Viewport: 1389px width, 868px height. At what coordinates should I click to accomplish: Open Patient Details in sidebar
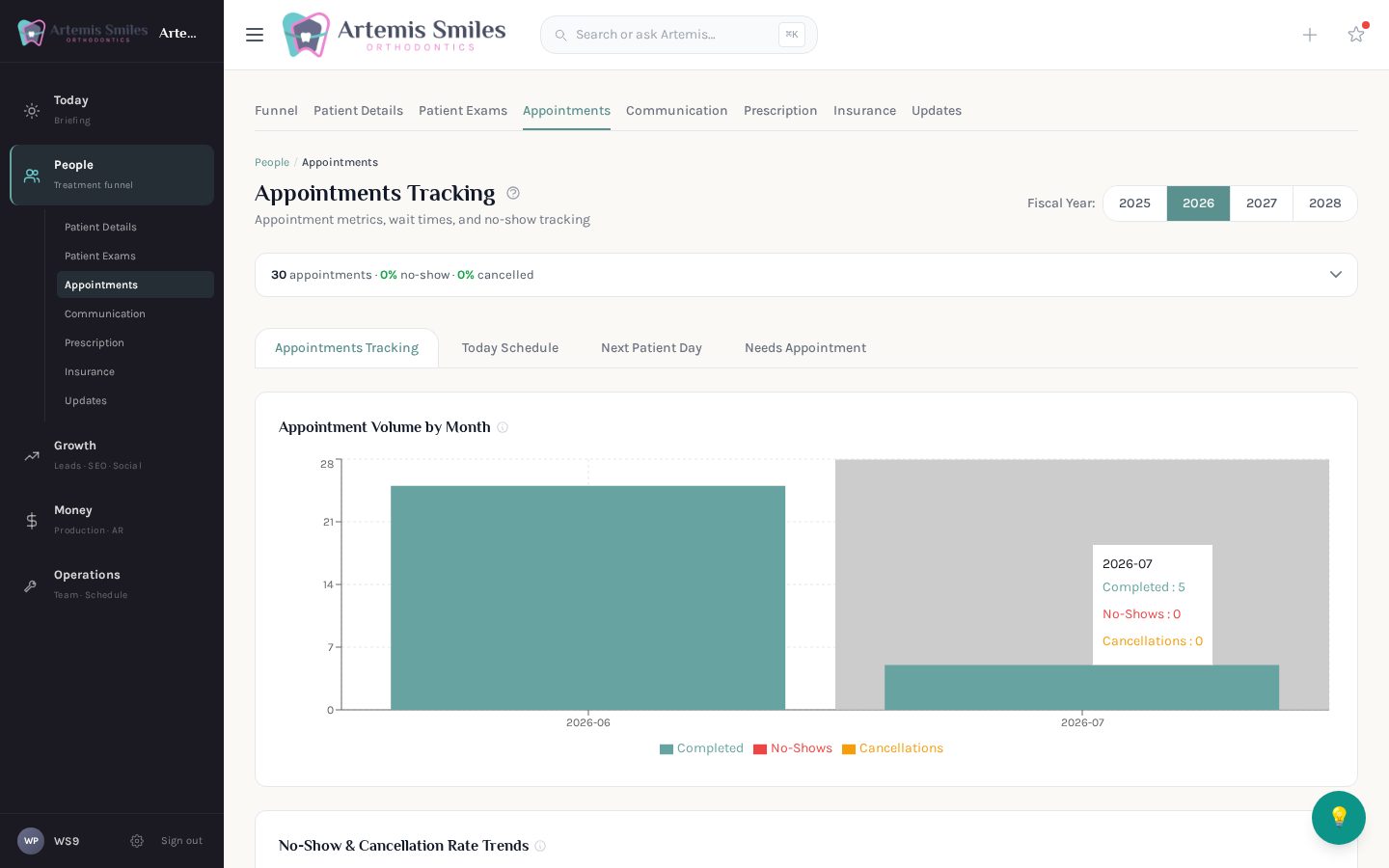(135, 227)
